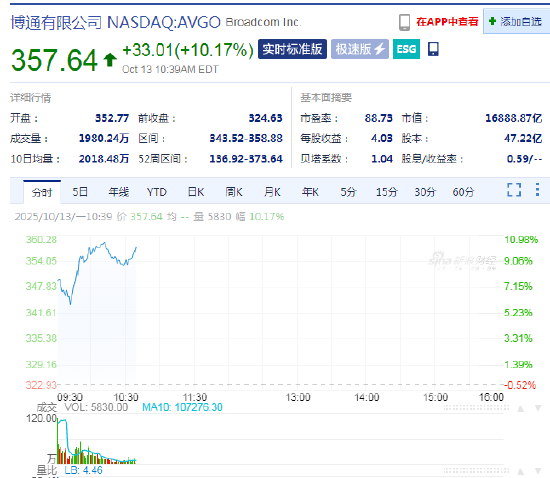Click the mobile device icon after ESG
Screen dimensions: 550x478
pos(433,49)
